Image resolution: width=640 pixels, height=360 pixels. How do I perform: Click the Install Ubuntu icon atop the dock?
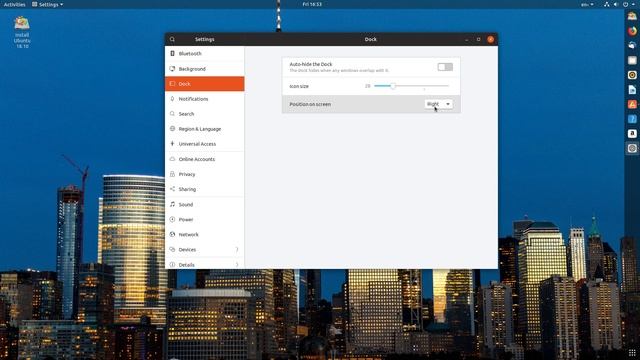click(632, 16)
